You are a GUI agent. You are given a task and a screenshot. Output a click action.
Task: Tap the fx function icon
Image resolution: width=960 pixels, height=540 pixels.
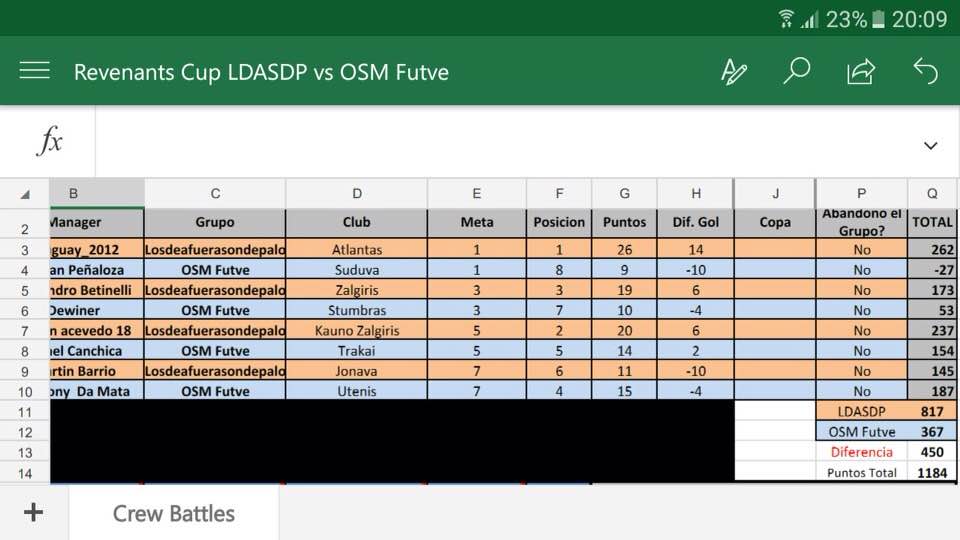pos(49,141)
